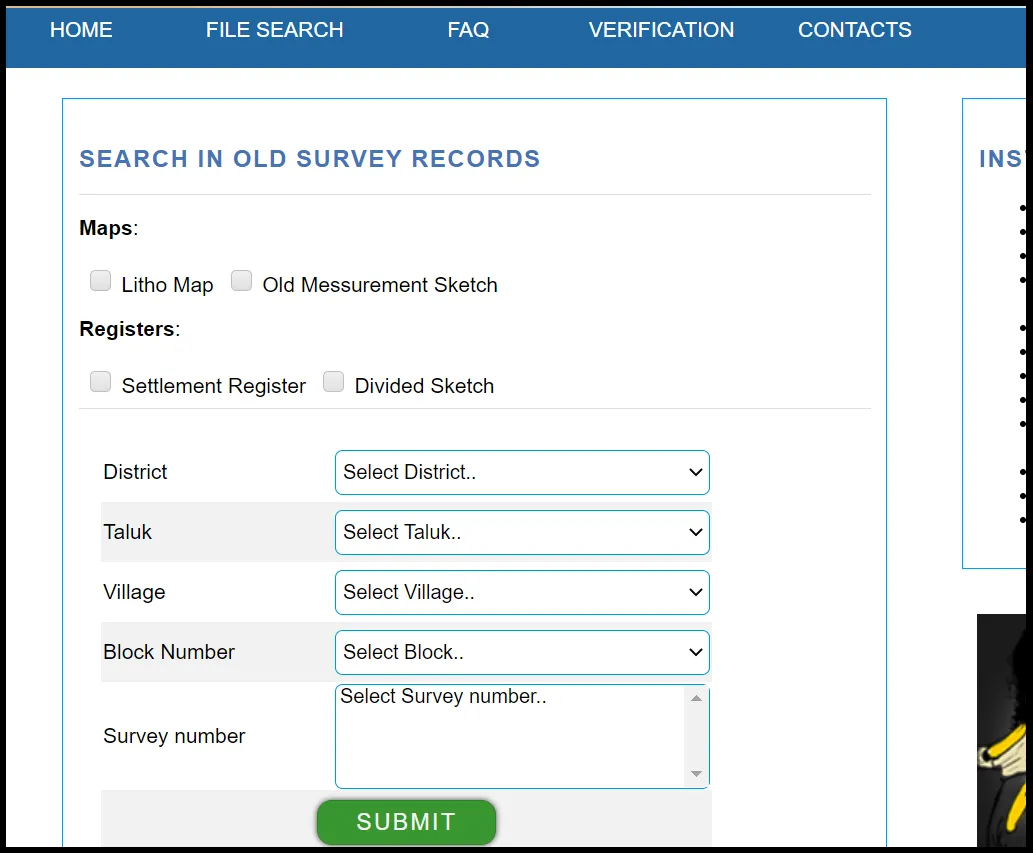Open the Select Taluk dropdown
Image resolution: width=1033 pixels, height=853 pixels.
point(521,532)
